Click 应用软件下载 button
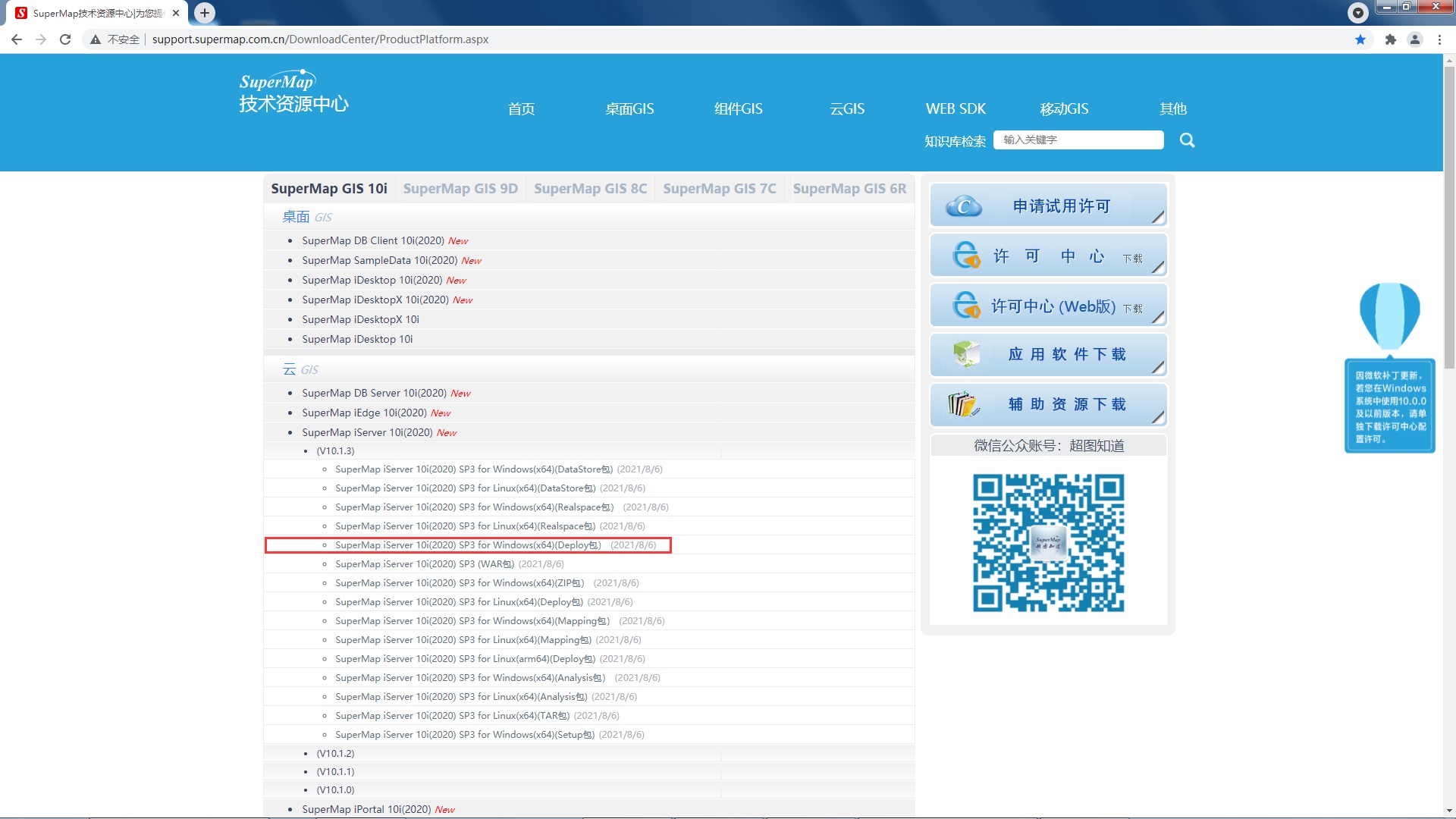The image size is (1456, 819). point(1048,355)
